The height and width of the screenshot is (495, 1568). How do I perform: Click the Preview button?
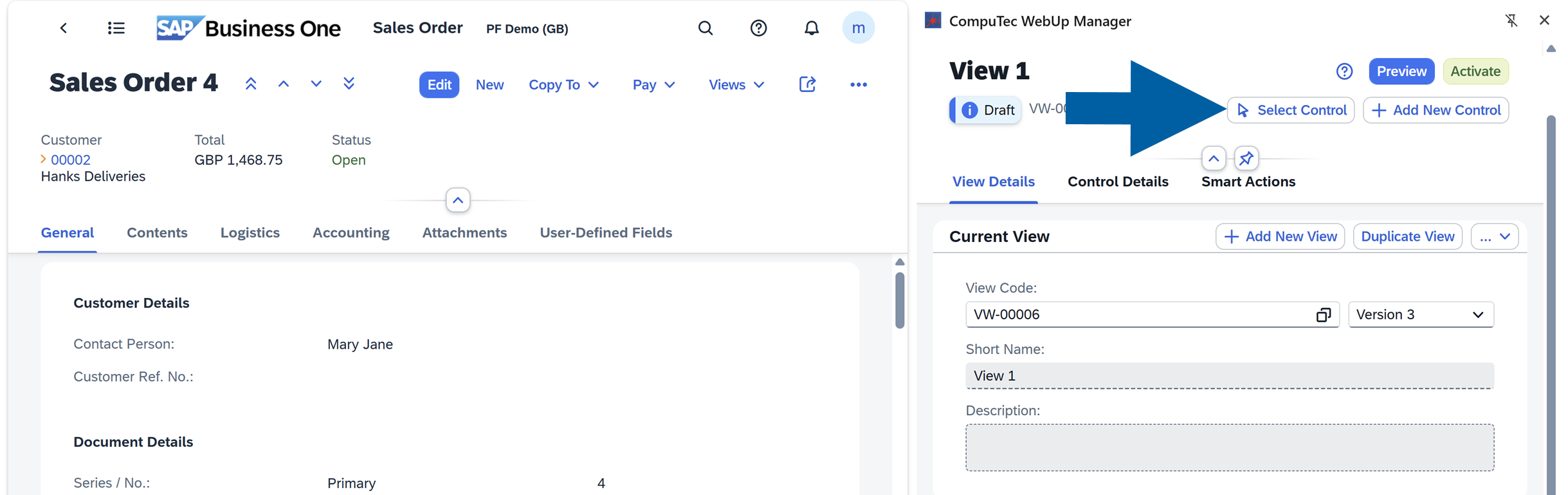1401,71
